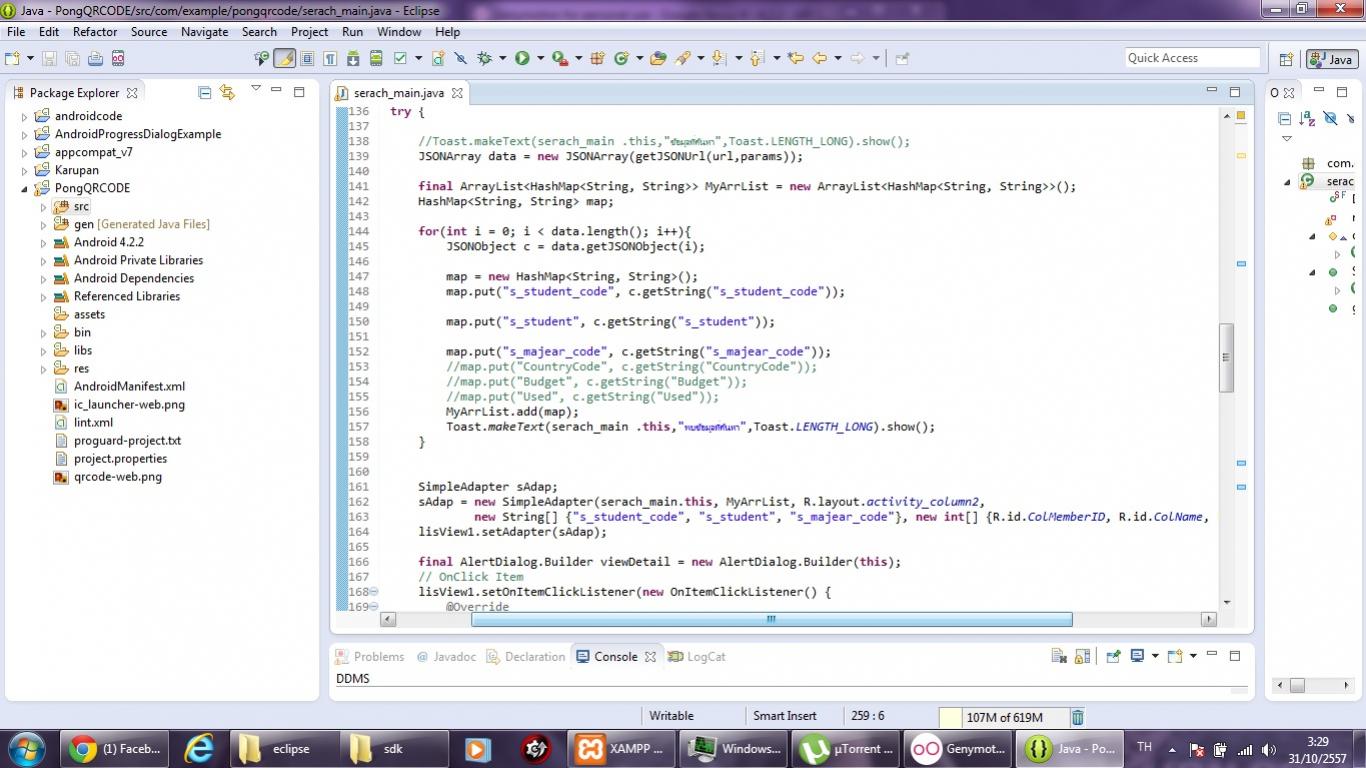The height and width of the screenshot is (768, 1366).
Task: Click the Lint warnings checkmark icon
Action: pos(400,58)
